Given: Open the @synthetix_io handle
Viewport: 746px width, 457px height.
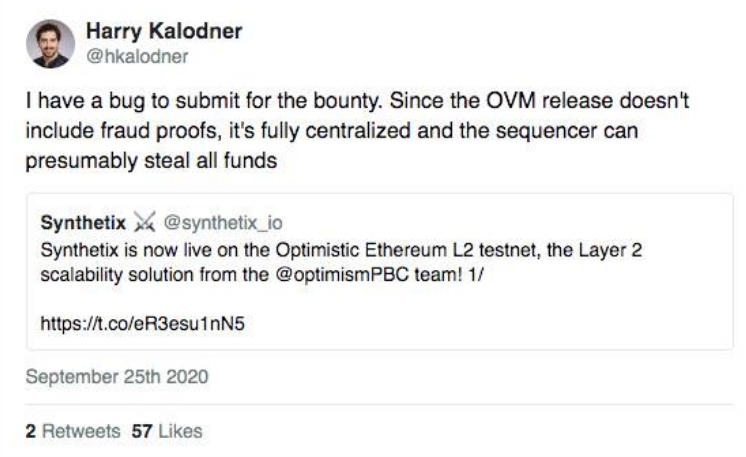Looking at the screenshot, I should point(223,223).
